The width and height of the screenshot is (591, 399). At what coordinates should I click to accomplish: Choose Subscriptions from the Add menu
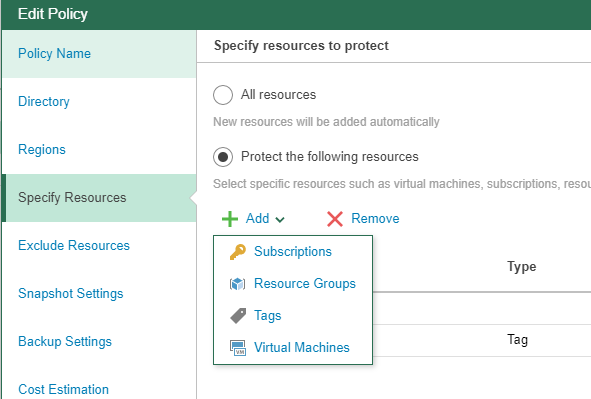(293, 252)
